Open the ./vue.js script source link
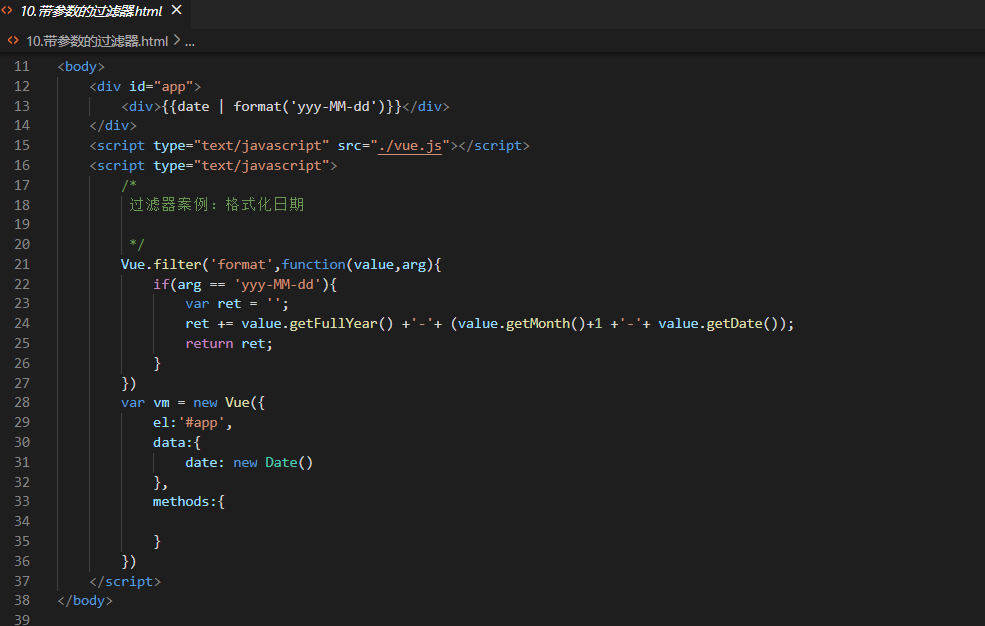 coord(410,146)
